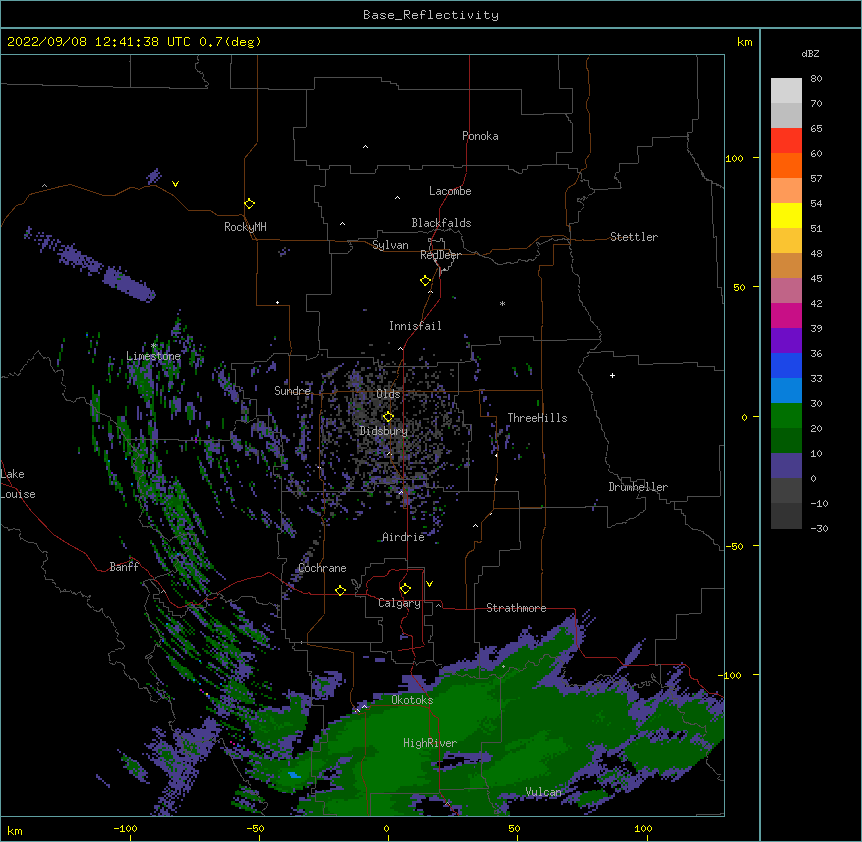Click the Calgary city label
The image size is (862, 842).
(399, 603)
